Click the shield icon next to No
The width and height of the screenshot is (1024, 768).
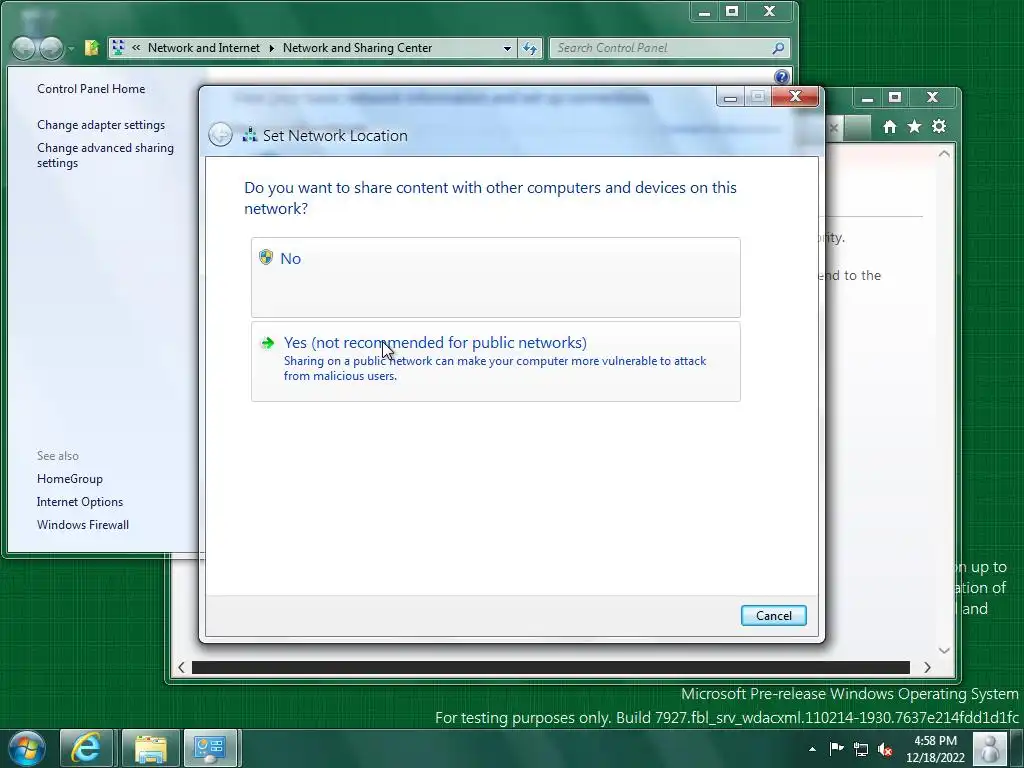coord(266,257)
